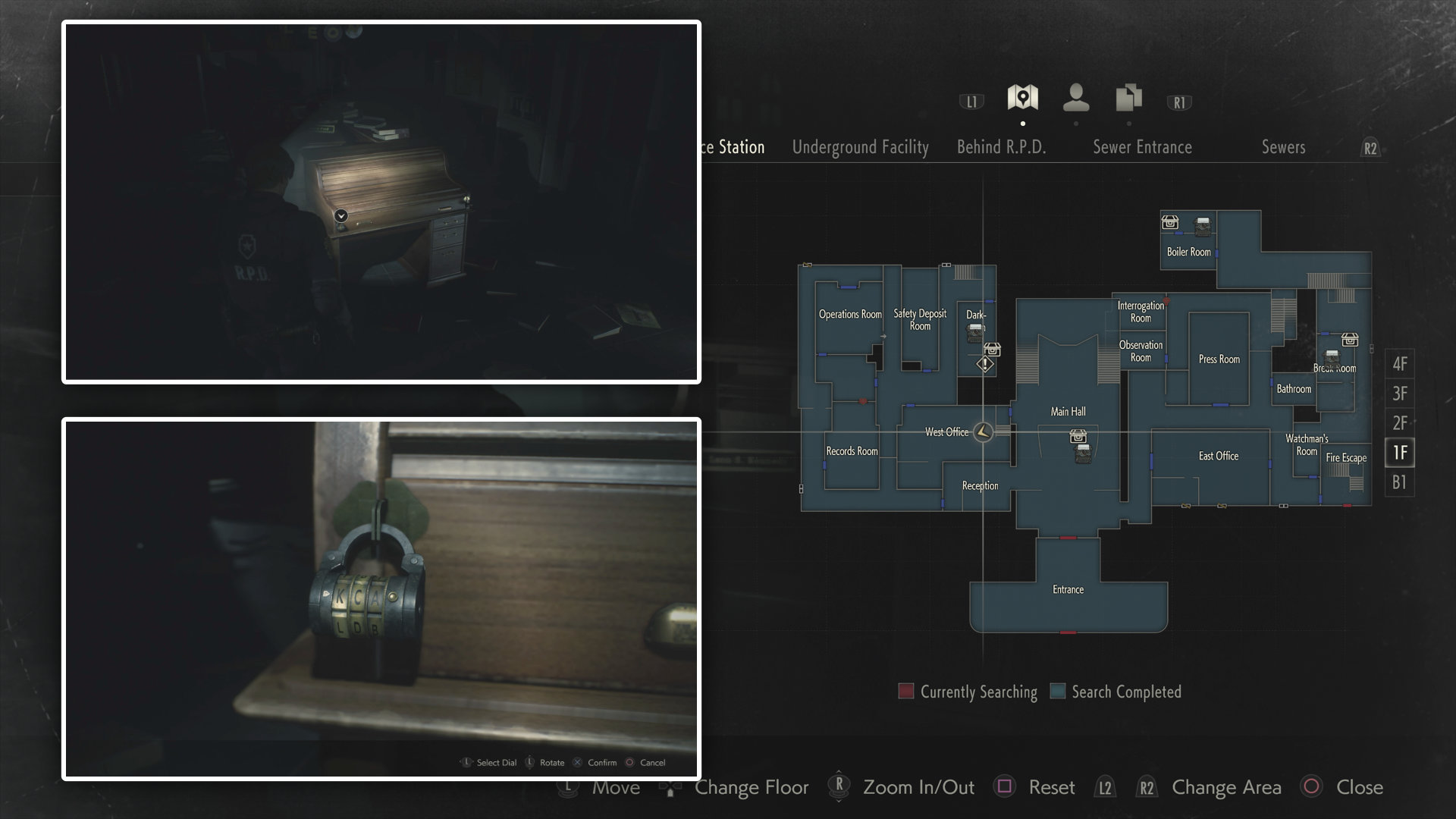Click the R1 trigger icon on map
Viewport: 1456px width, 819px height.
coord(1178,101)
